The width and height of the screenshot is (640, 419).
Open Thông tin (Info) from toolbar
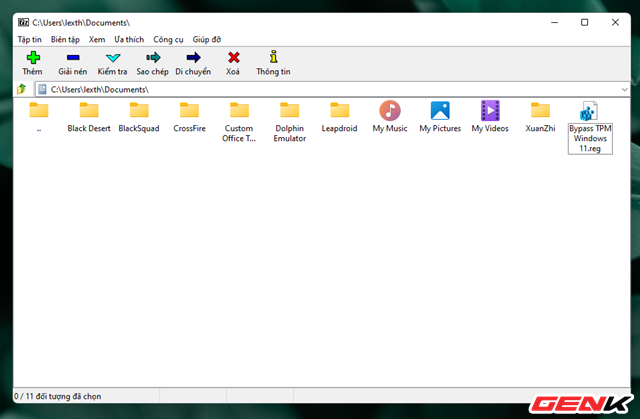273,58
